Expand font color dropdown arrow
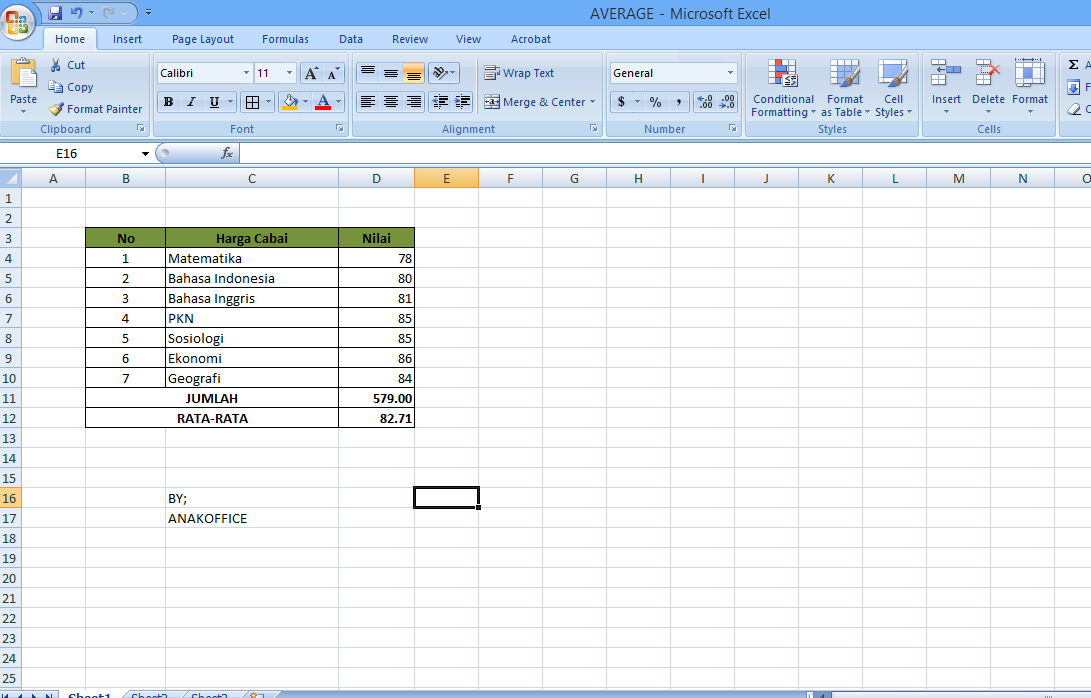Screen dimensions: 1091x698 [x=338, y=102]
